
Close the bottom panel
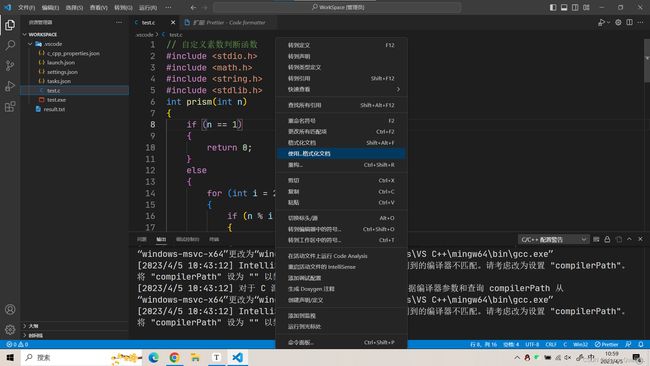640,239
